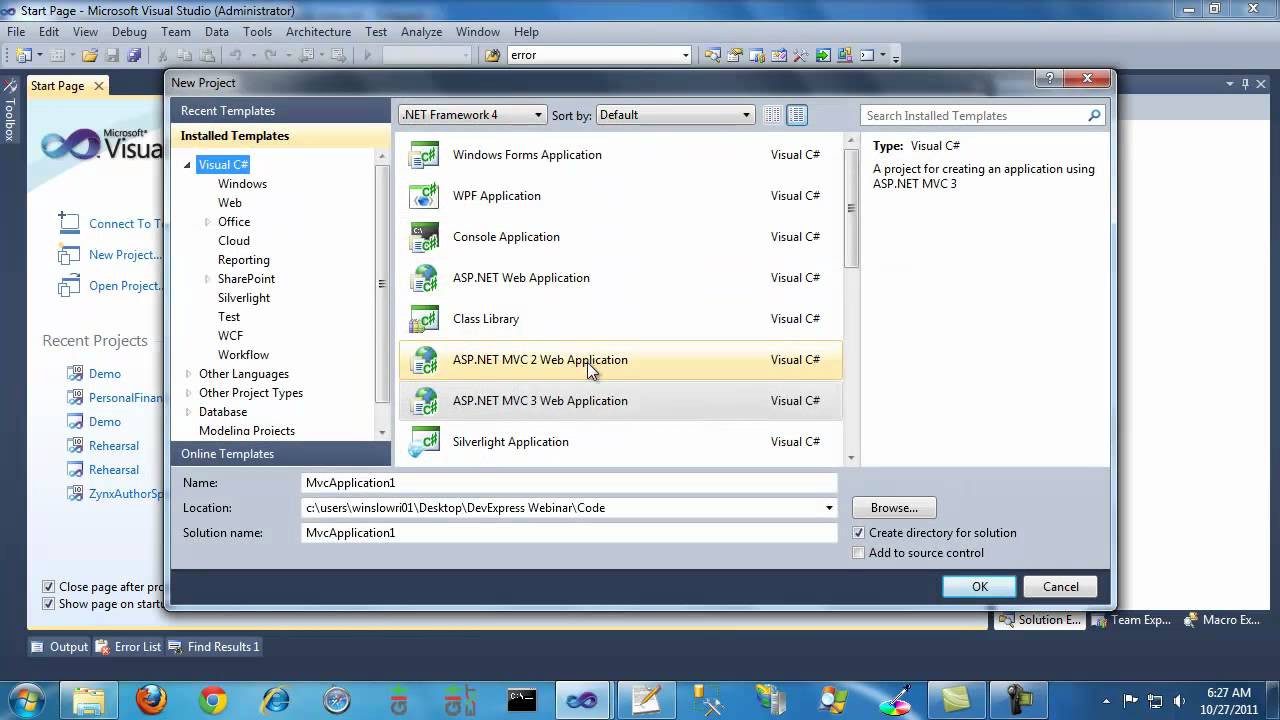Click the Browse... button

click(894, 508)
